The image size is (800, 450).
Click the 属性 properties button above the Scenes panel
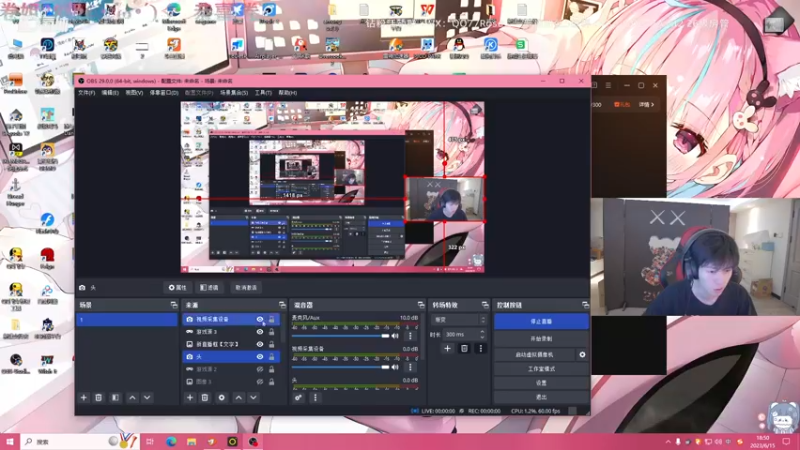tap(177, 288)
